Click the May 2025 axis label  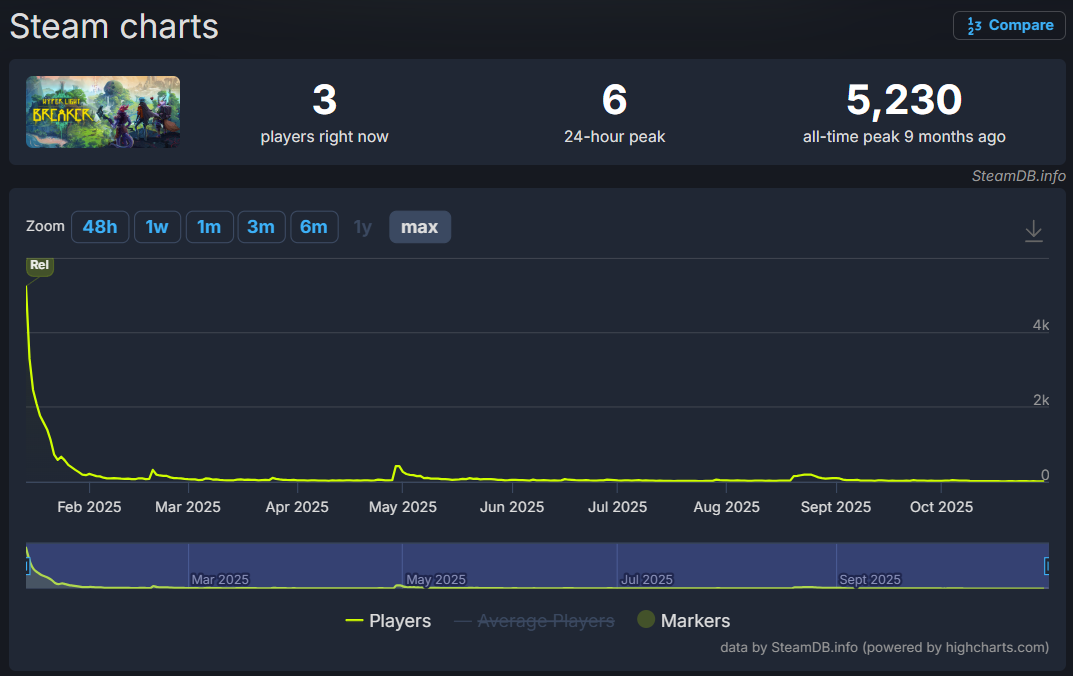tap(402, 507)
